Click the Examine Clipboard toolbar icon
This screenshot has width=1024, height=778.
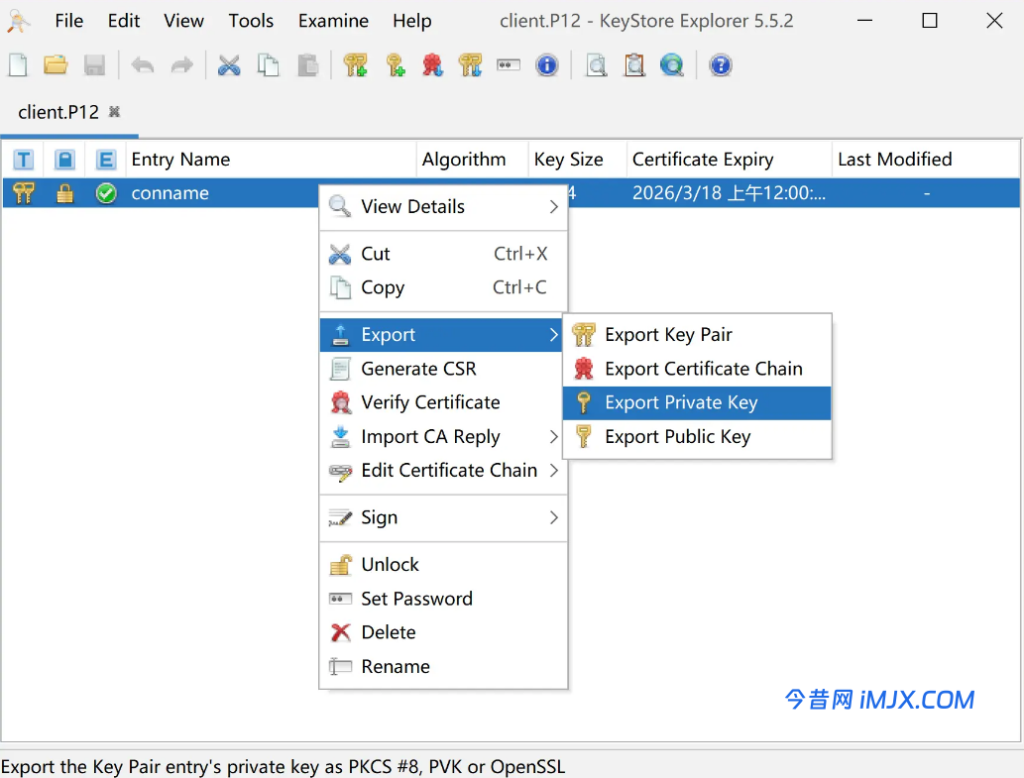634,65
